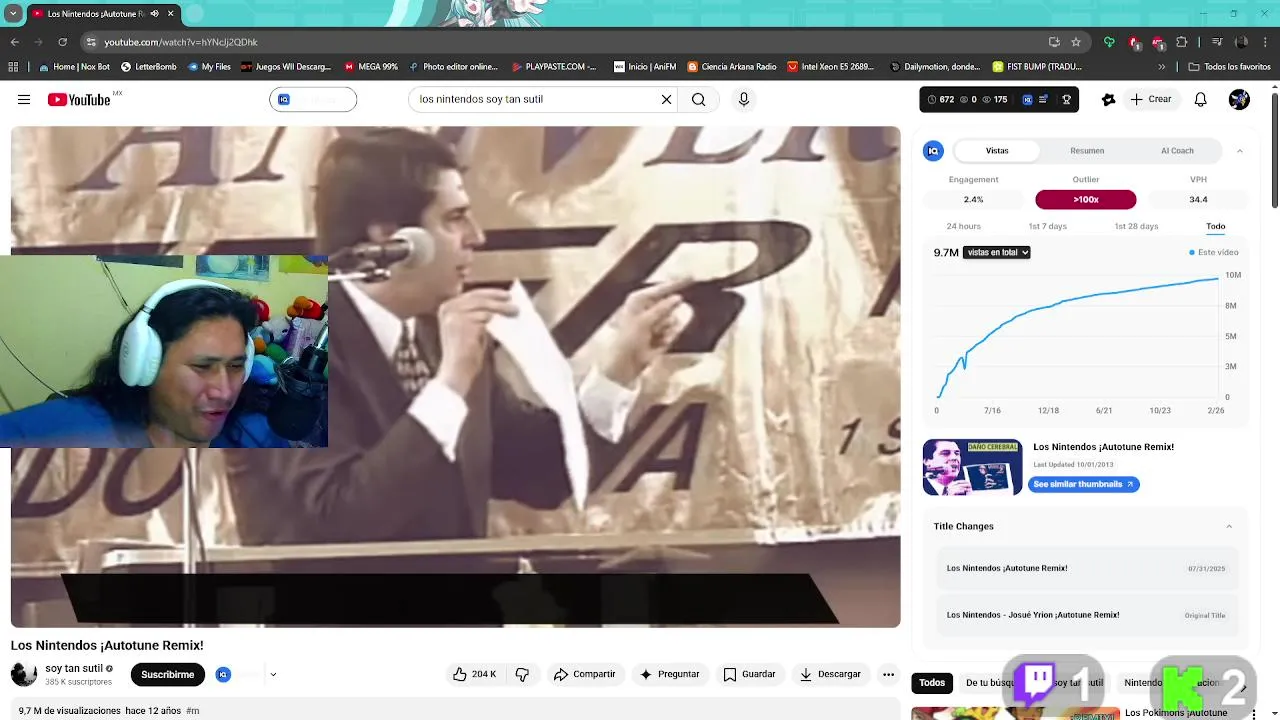Click the Preguntar sparkle button
Image resolution: width=1280 pixels, height=720 pixels.
point(669,674)
